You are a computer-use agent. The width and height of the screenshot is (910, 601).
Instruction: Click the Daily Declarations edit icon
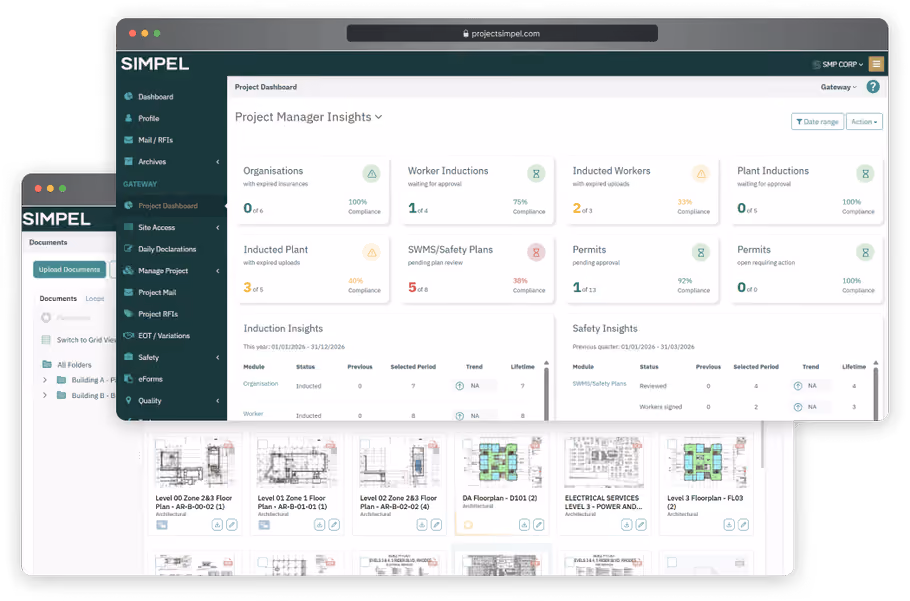128,249
